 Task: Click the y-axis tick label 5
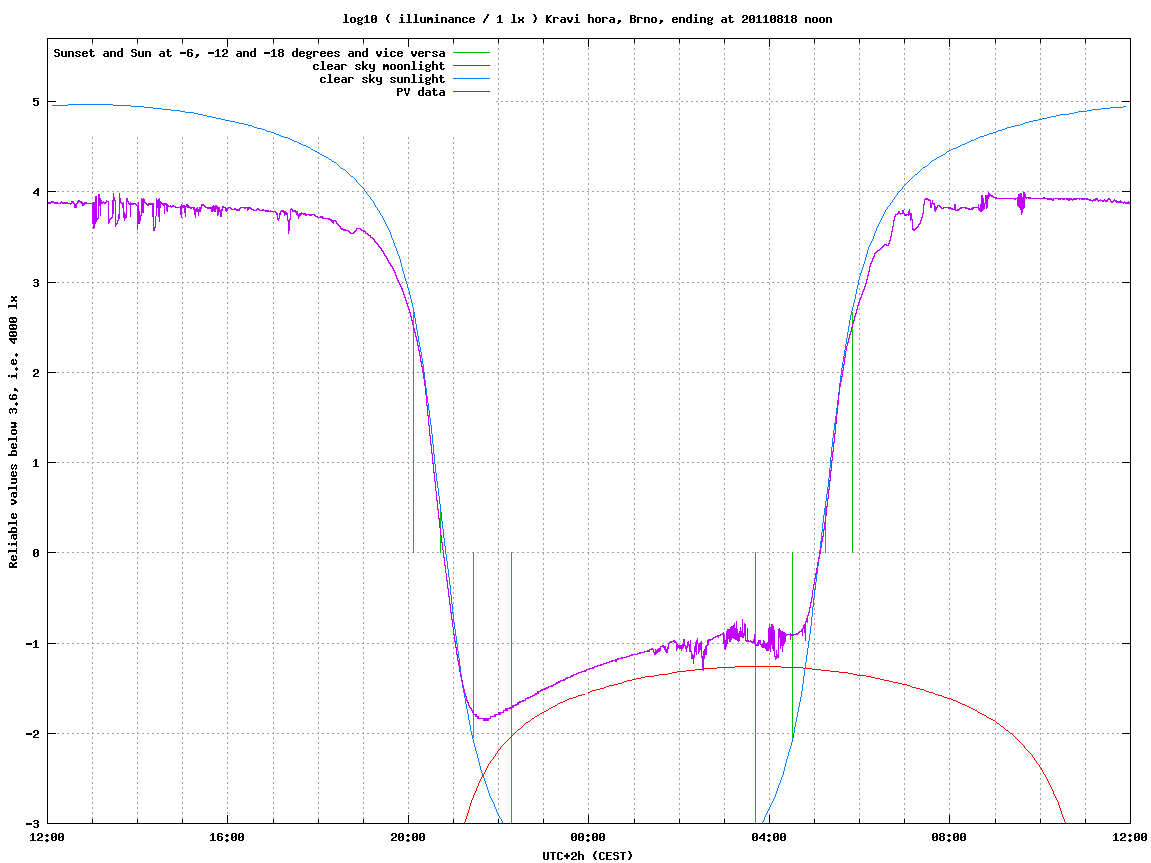pyautogui.click(x=35, y=102)
